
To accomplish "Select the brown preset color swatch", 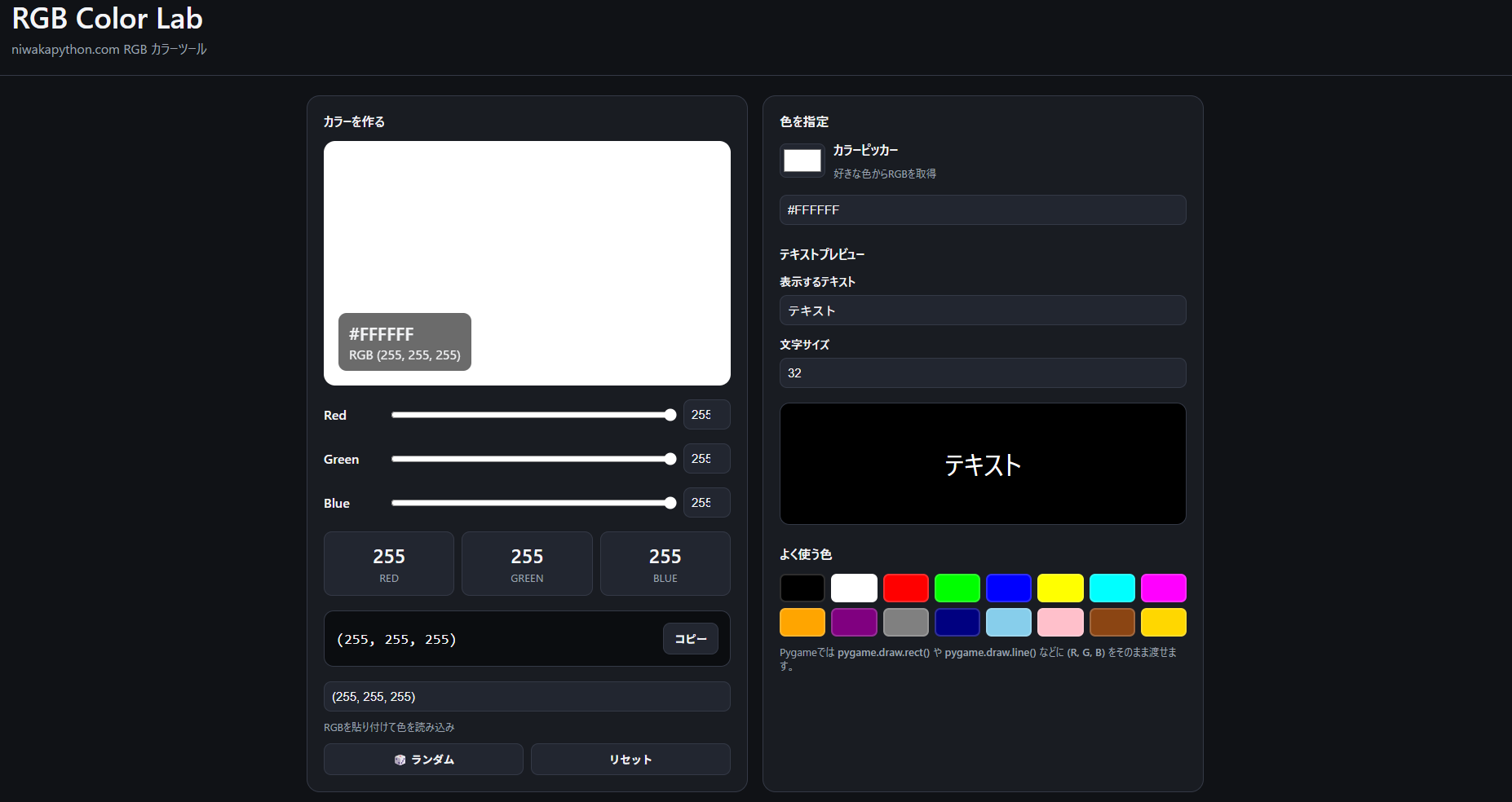I will [x=1112, y=622].
